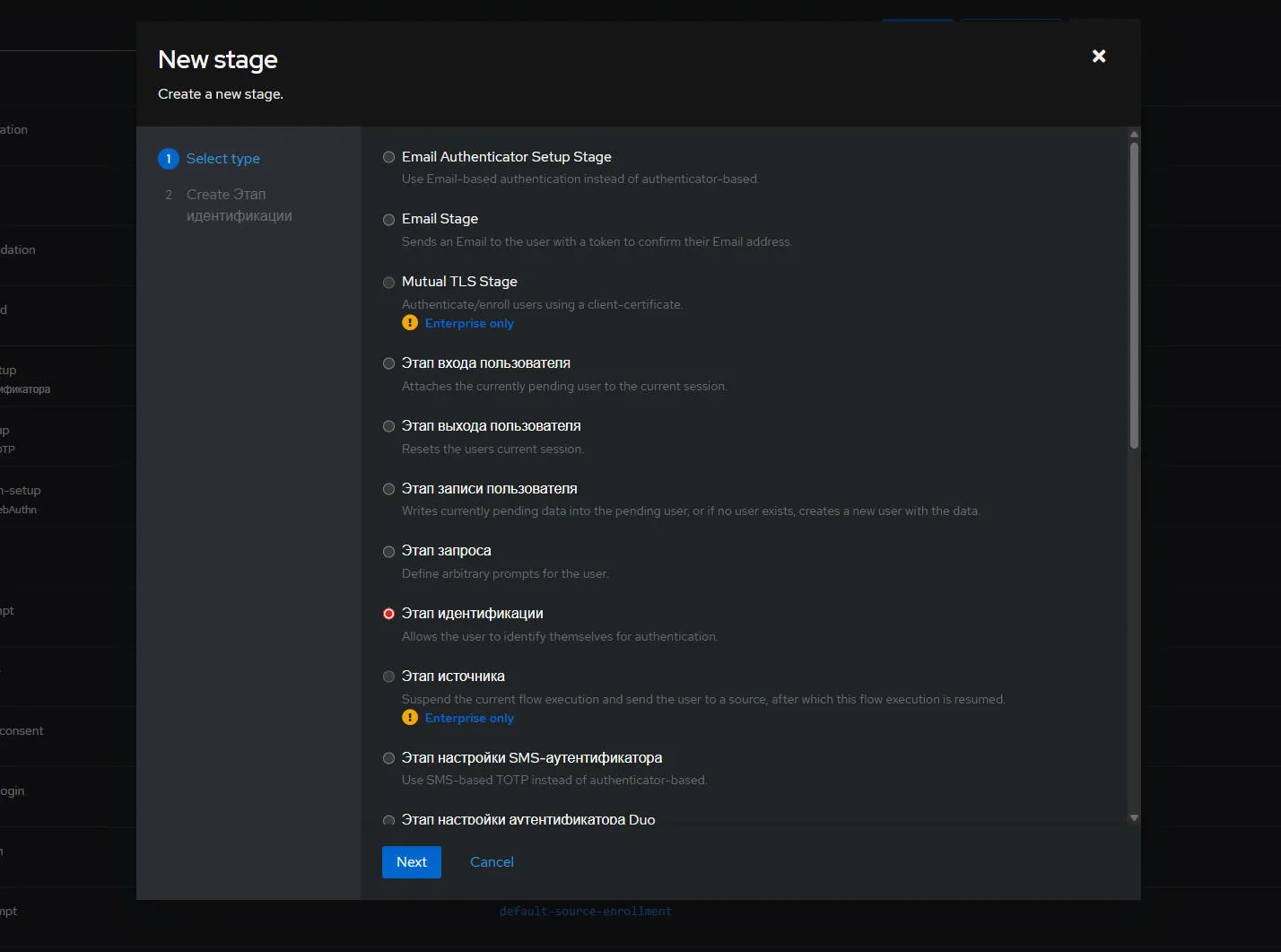Choose Этап выхода пользователя option
Screen dimensions: 1281x952
click(389, 426)
